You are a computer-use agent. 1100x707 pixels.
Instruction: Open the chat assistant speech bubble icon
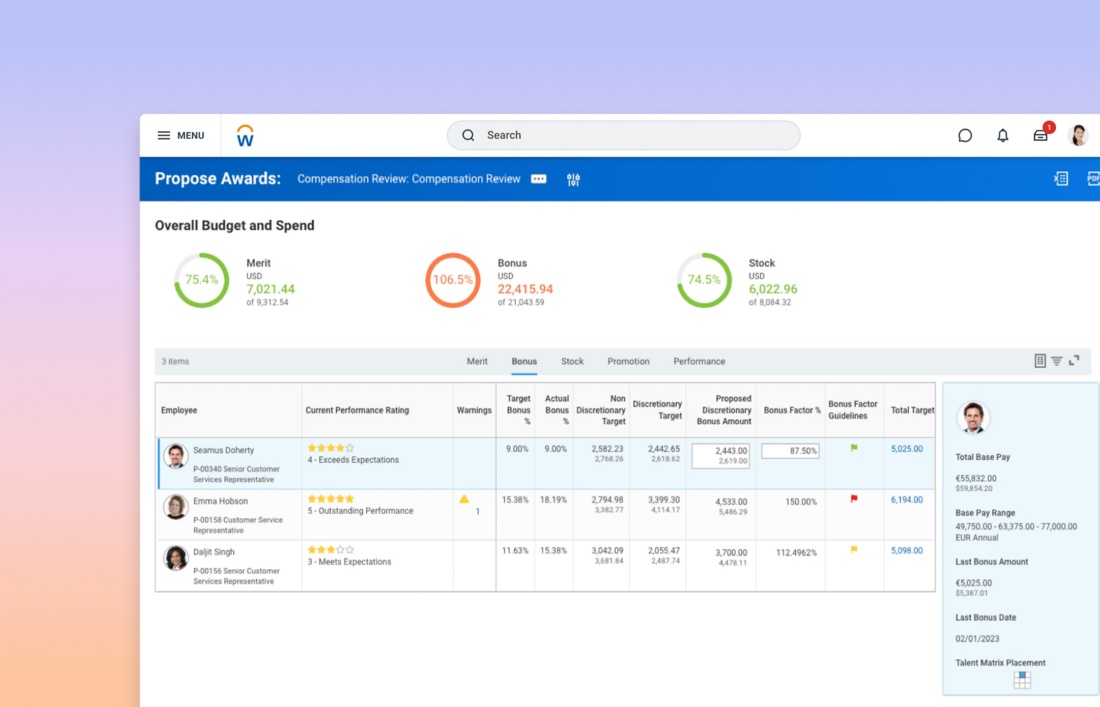point(965,136)
